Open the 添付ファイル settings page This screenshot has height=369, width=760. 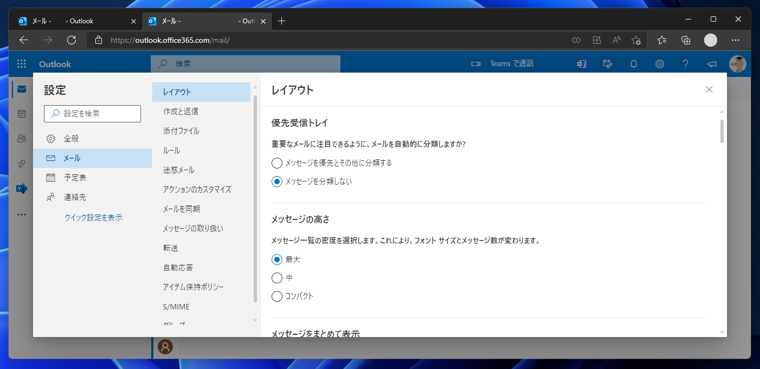pos(201,131)
